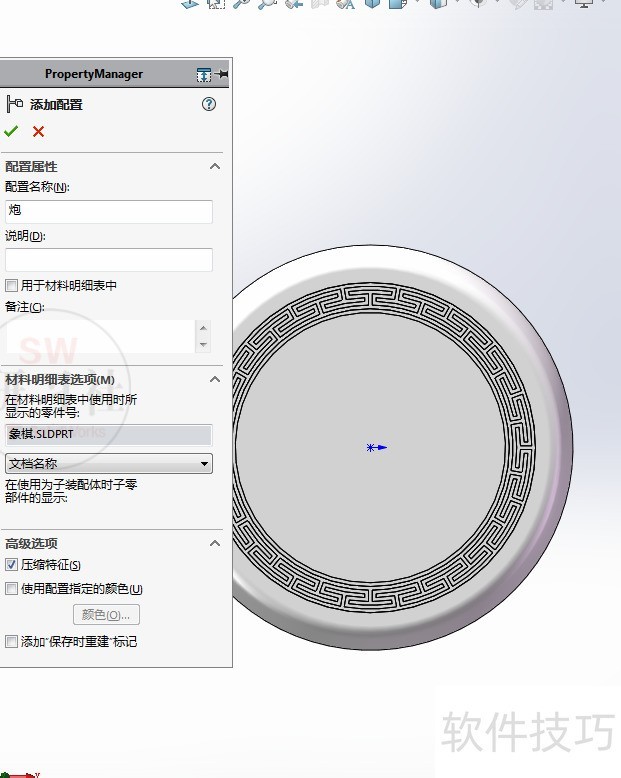The width and height of the screenshot is (621, 778).
Task: Uncheck the 压缩特征 checkbox
Action: point(11,565)
